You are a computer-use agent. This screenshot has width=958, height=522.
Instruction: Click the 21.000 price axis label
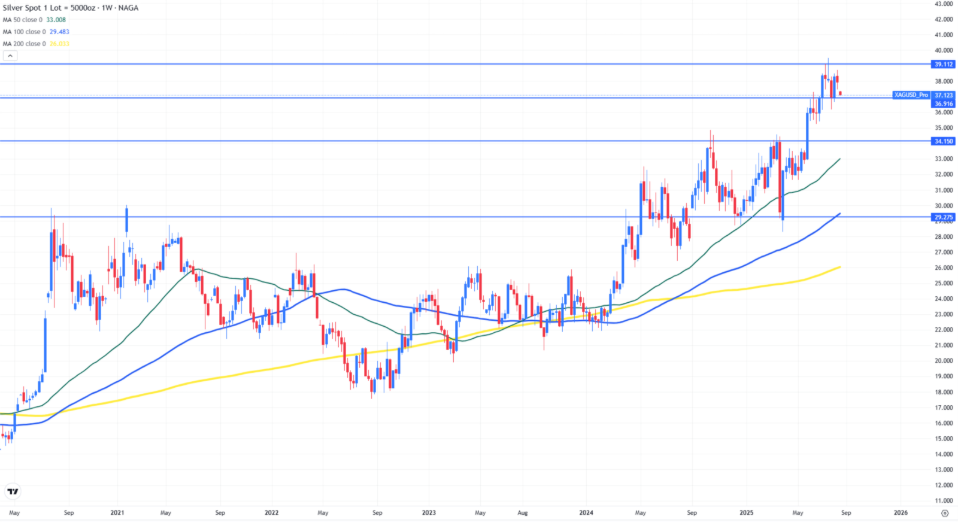point(943,345)
